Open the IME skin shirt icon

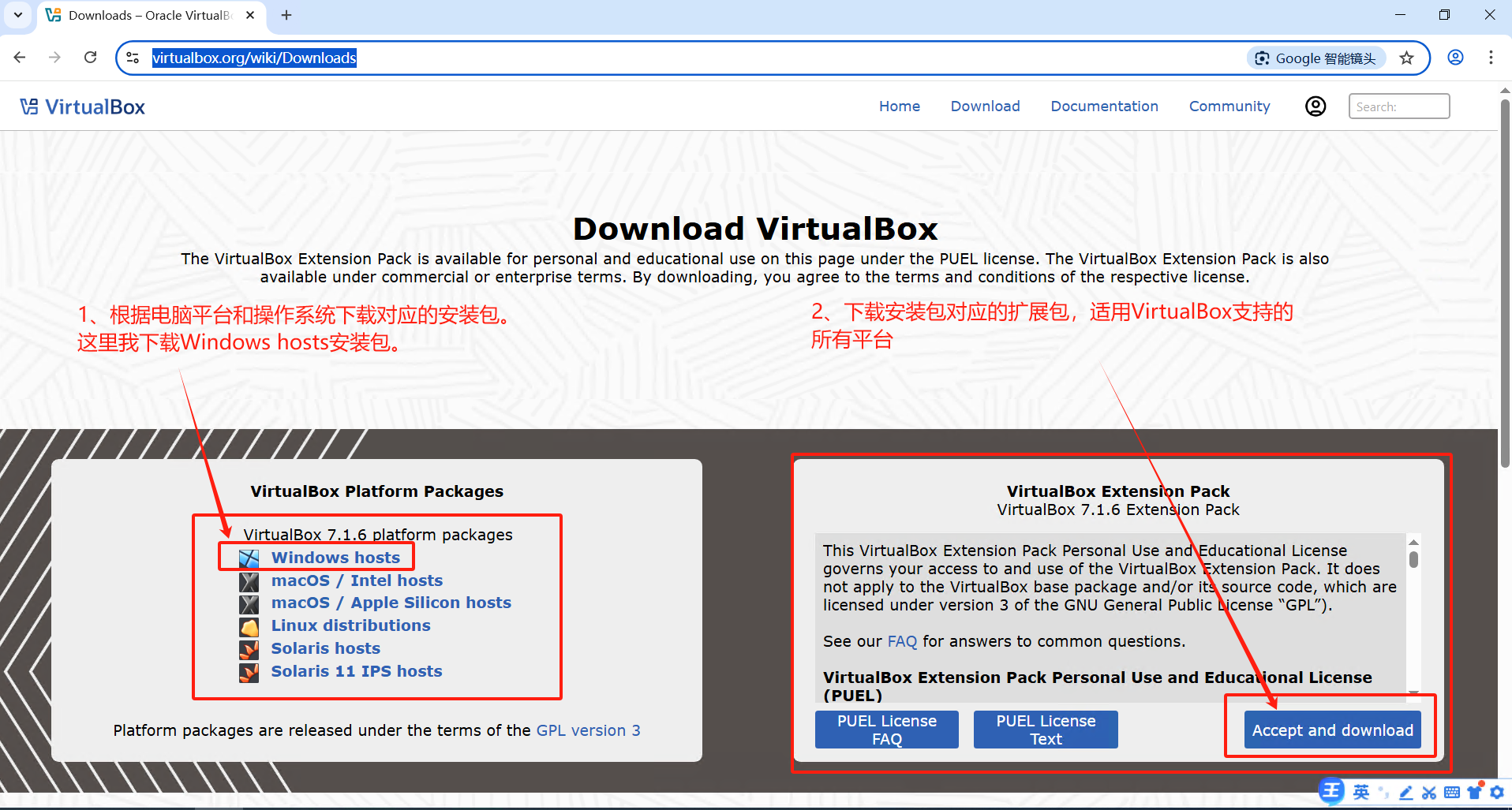click(x=1475, y=792)
